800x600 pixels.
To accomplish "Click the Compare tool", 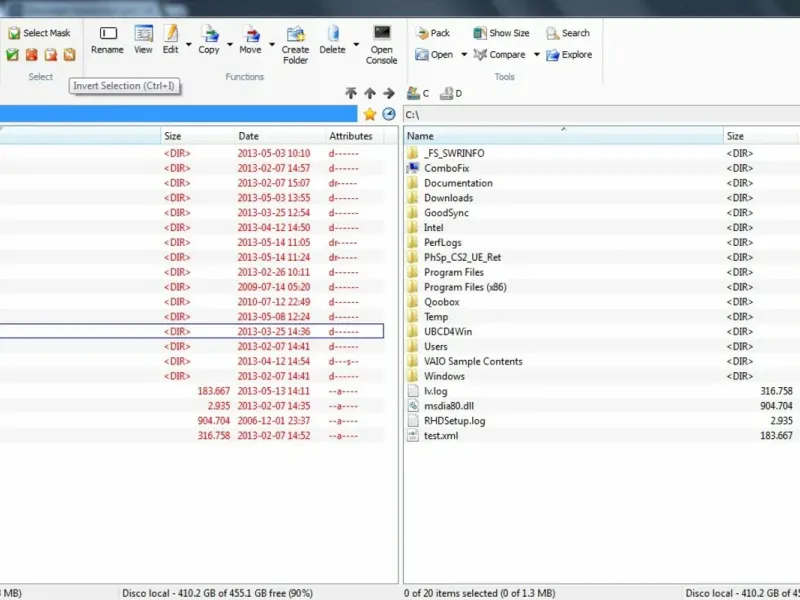I will pos(499,55).
